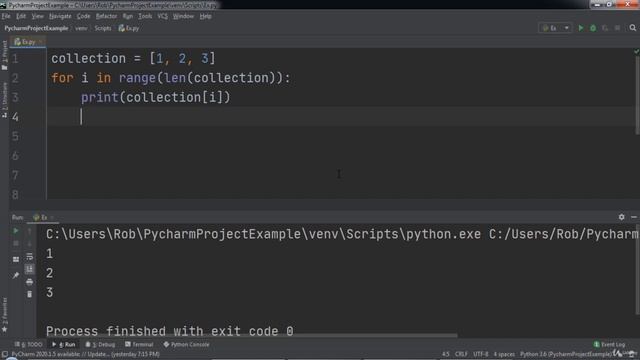Click the Print icon in Run console
Image resolution: width=640 pixels, height=360 pixels.
(x=29, y=282)
